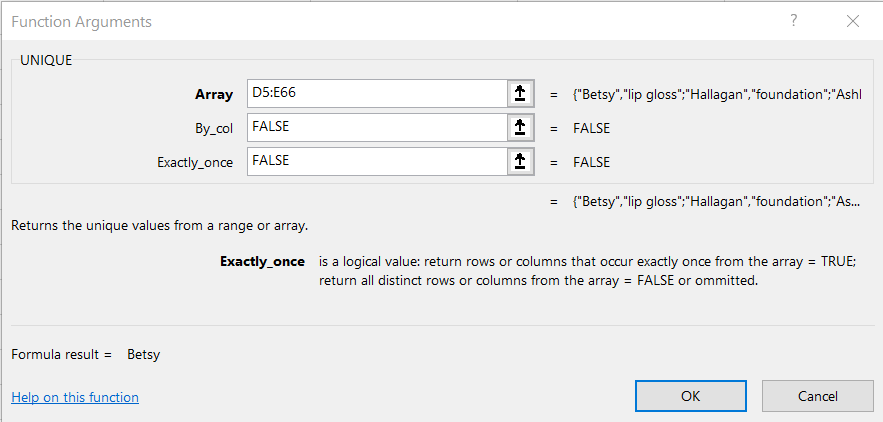Image resolution: width=883 pixels, height=422 pixels.
Task: Click the bold Array argument label
Action: 215,94
